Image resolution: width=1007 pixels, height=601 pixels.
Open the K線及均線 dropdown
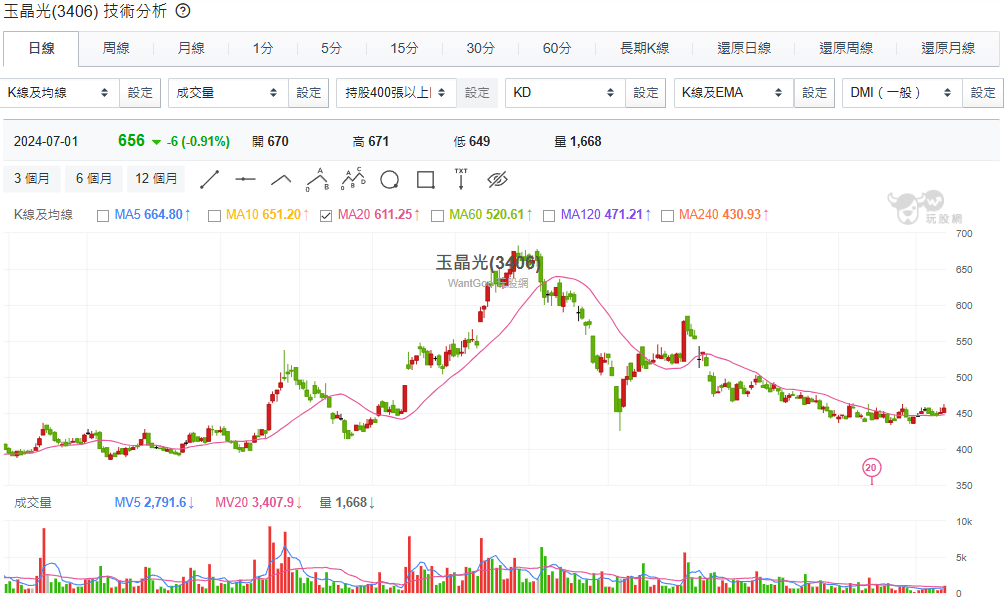pos(59,93)
